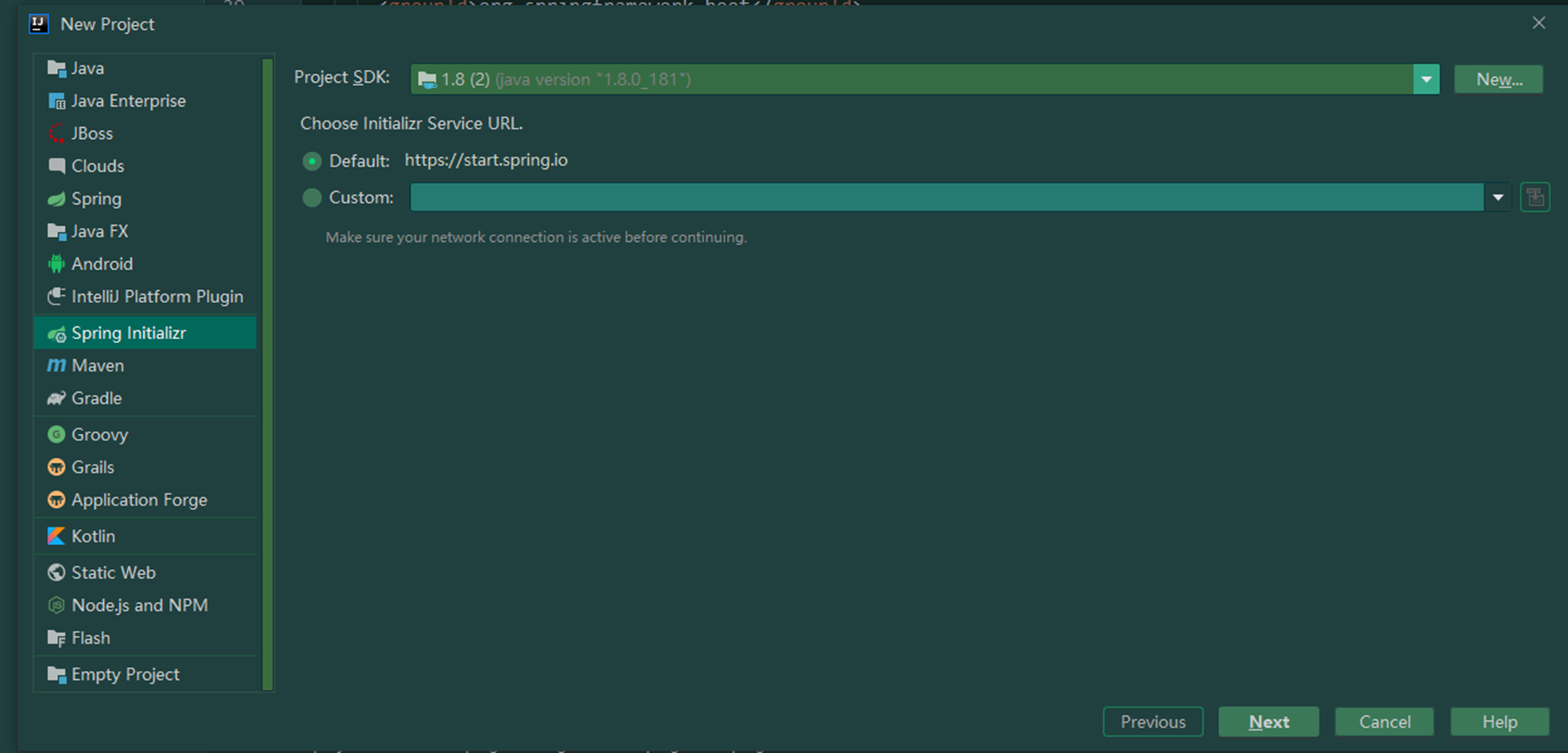Select Groovy label in list
The height and width of the screenshot is (753, 1568).
click(100, 435)
